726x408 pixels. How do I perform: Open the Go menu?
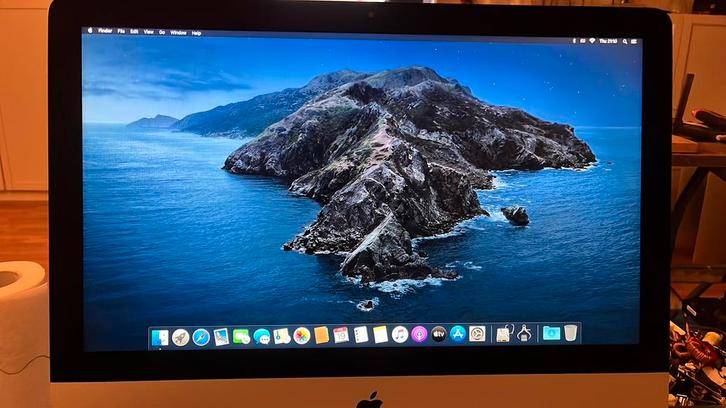point(162,32)
